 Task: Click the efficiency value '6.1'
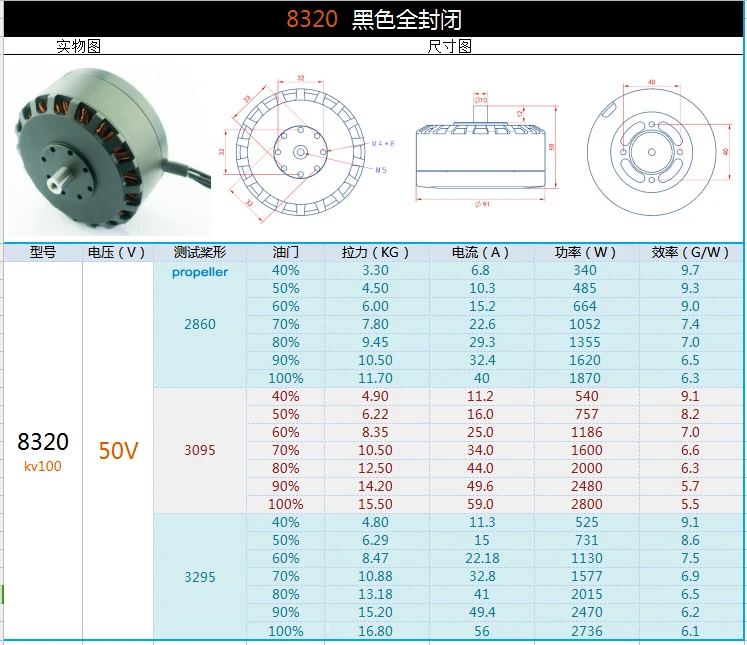690,631
